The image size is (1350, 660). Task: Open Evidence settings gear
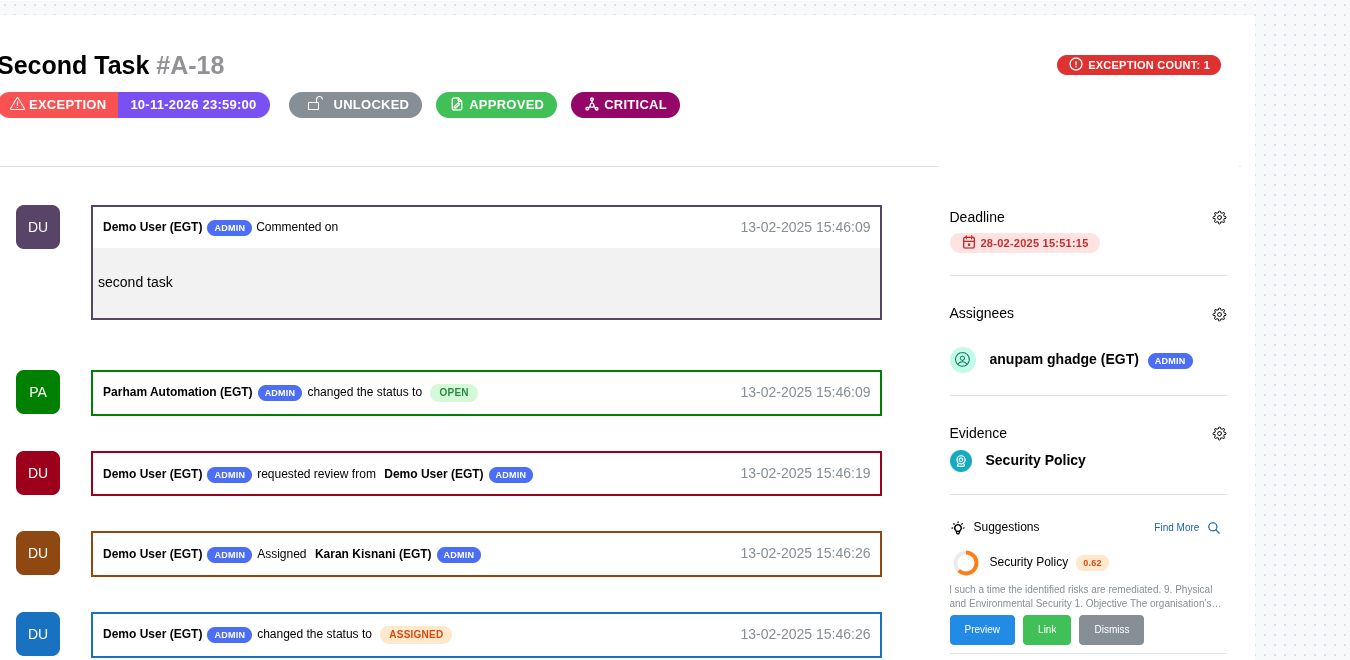pos(1219,433)
